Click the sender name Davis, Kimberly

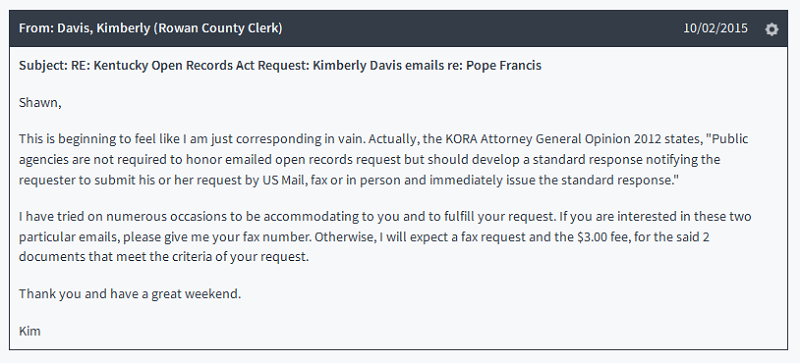tap(104, 28)
